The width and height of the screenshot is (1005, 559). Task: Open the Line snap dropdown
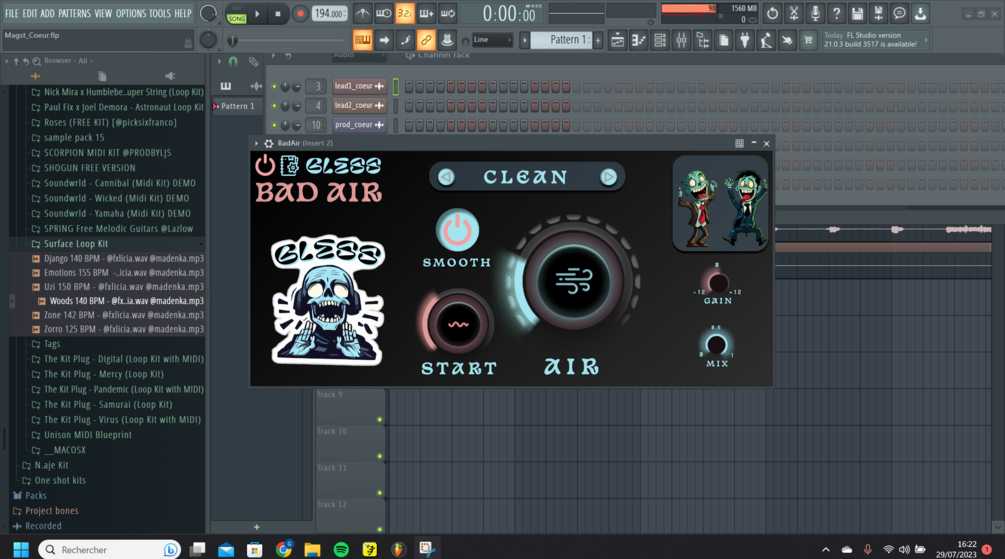click(492, 40)
